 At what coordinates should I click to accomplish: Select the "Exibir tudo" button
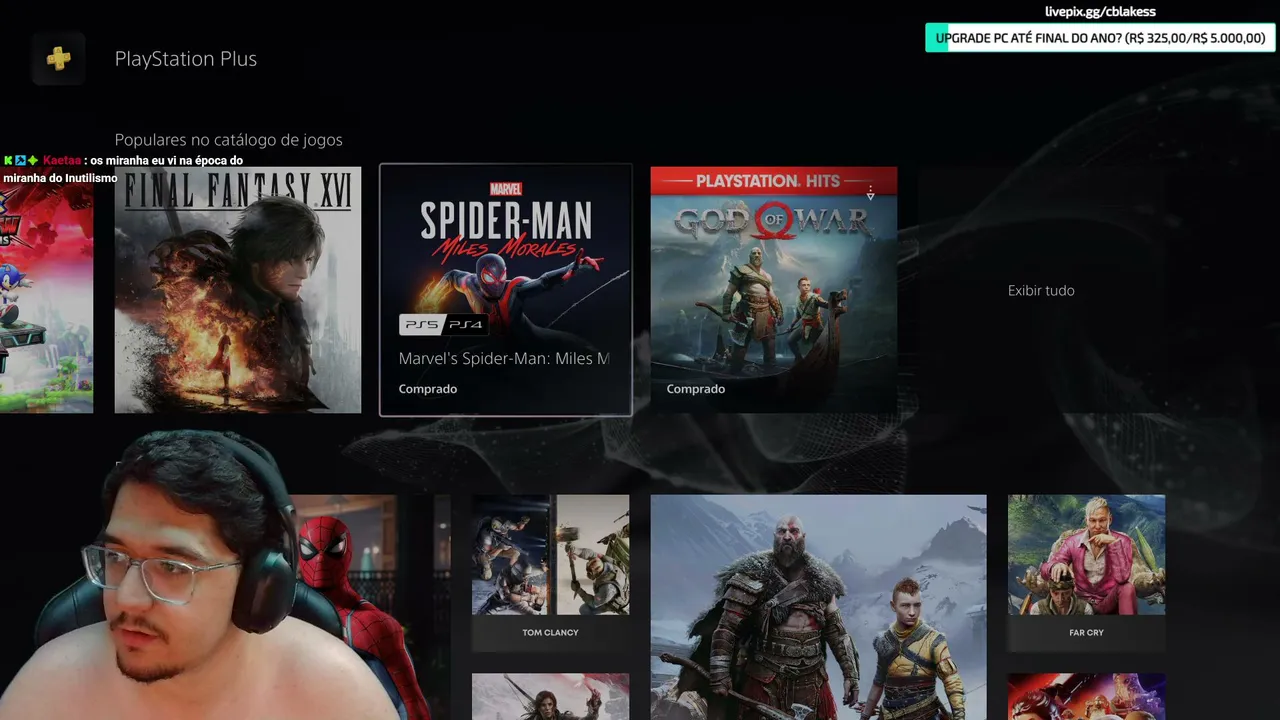point(1041,291)
